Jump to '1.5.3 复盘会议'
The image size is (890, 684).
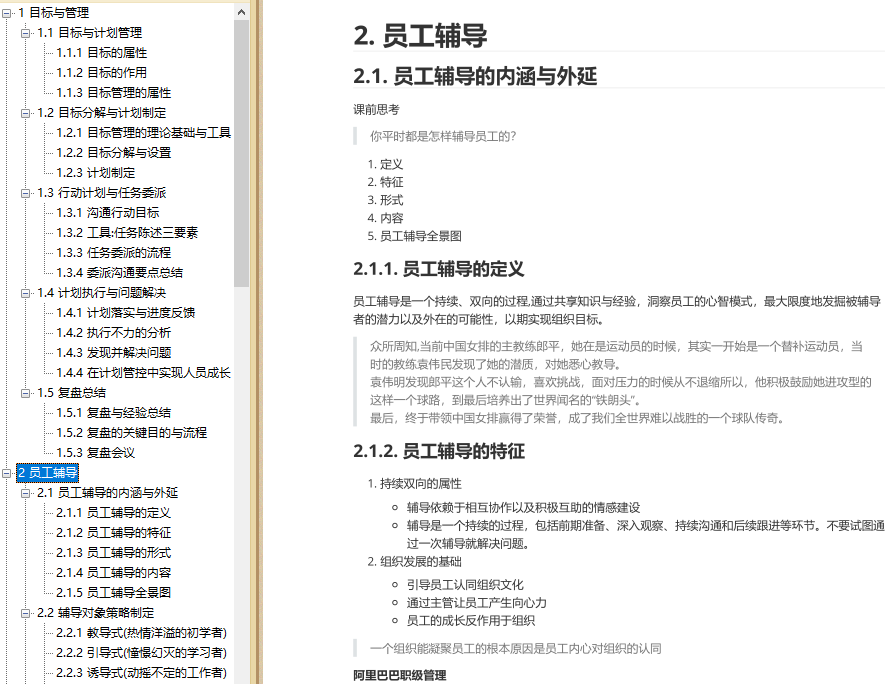[x=95, y=453]
